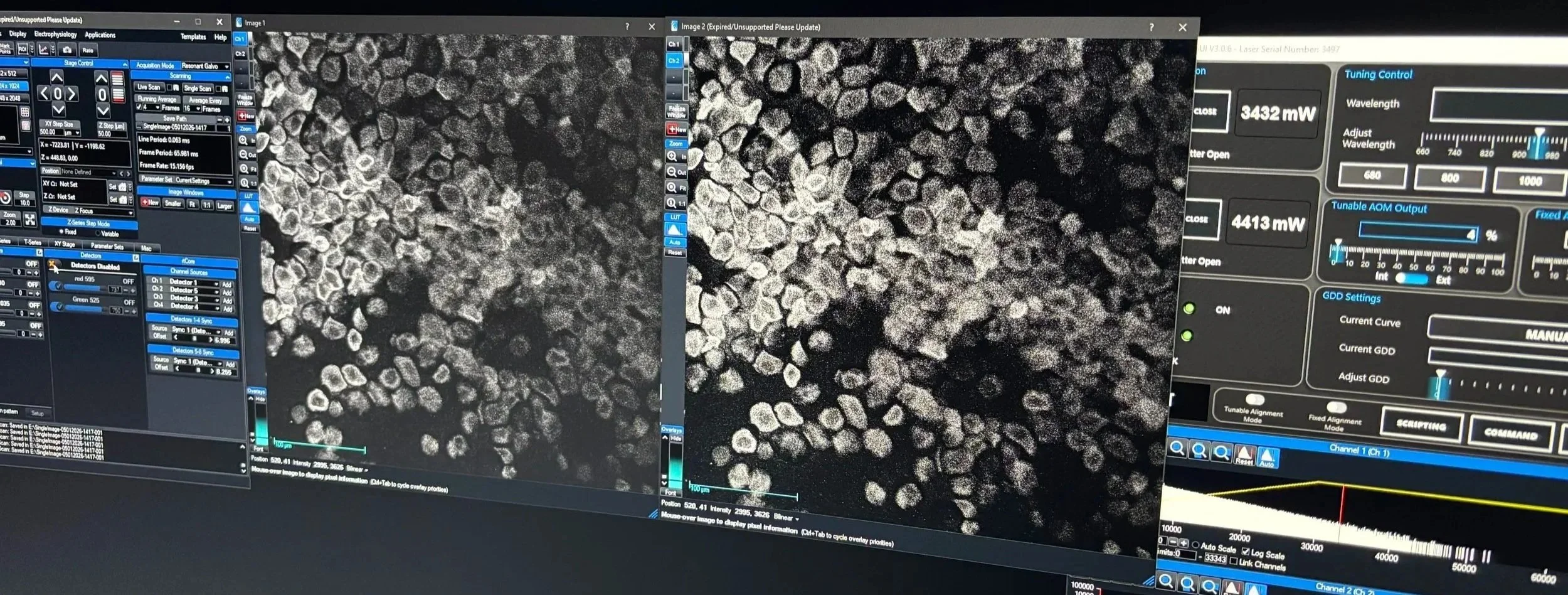
Task: Pop out the Detectors panel icon
Action: [x=135, y=257]
